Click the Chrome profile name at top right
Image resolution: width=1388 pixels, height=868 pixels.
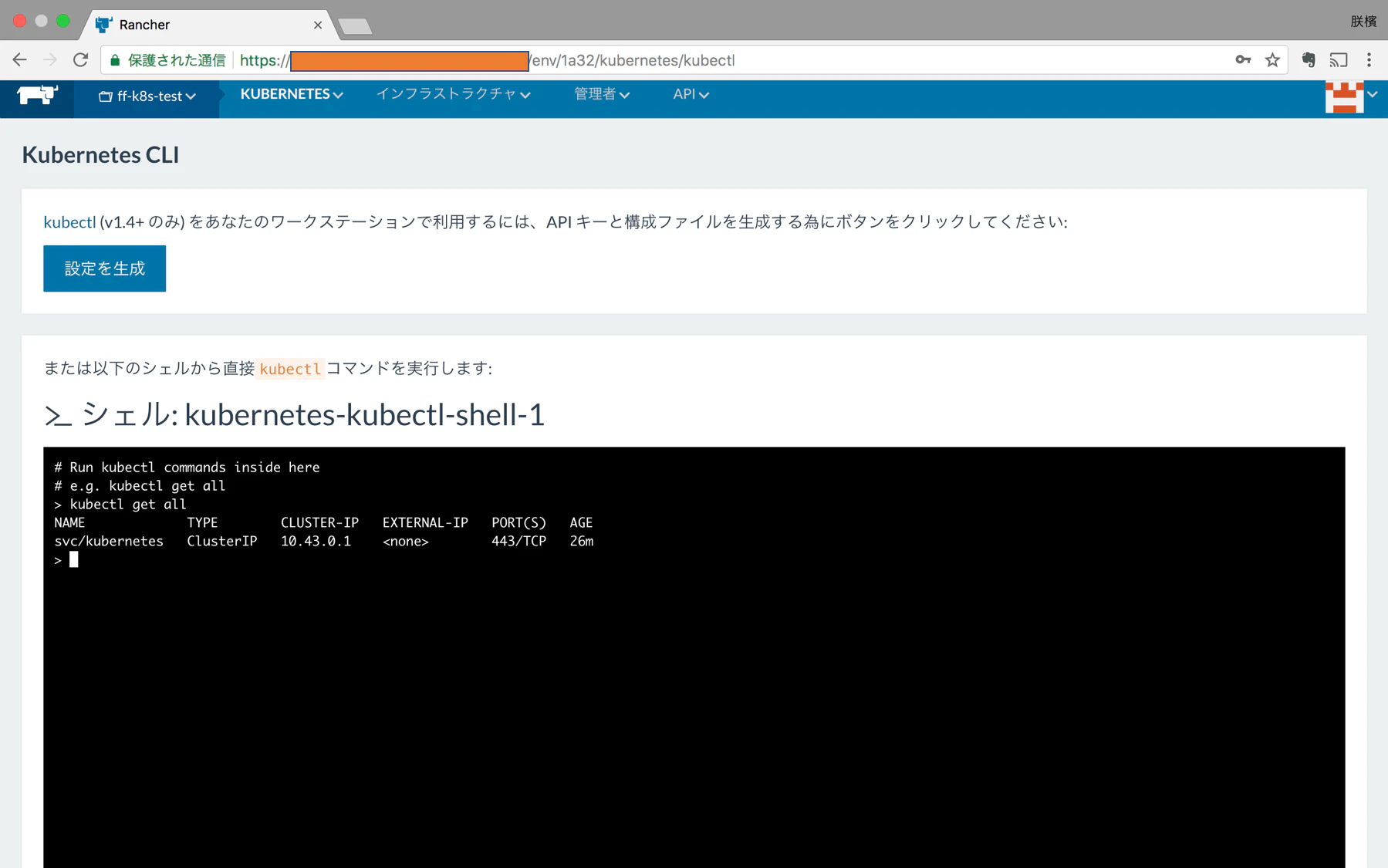[x=1363, y=21]
